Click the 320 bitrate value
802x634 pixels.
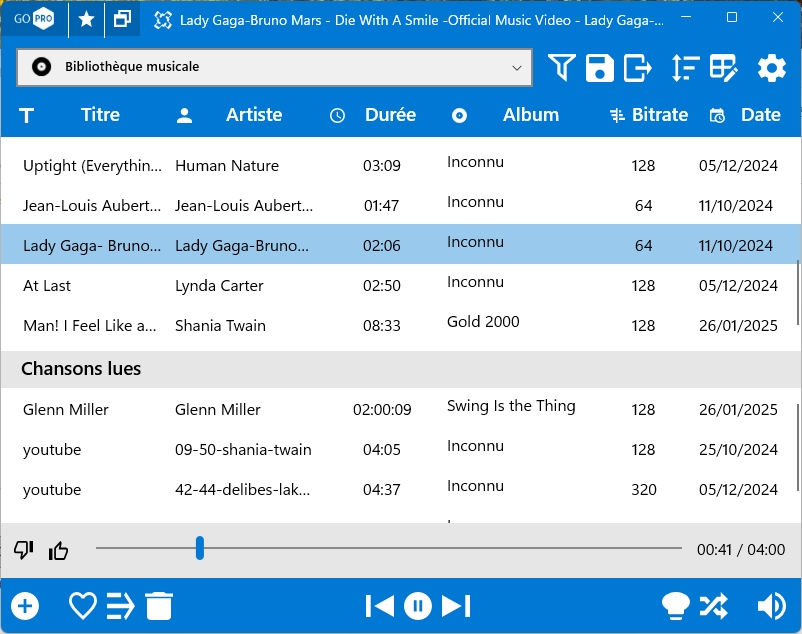click(643, 490)
